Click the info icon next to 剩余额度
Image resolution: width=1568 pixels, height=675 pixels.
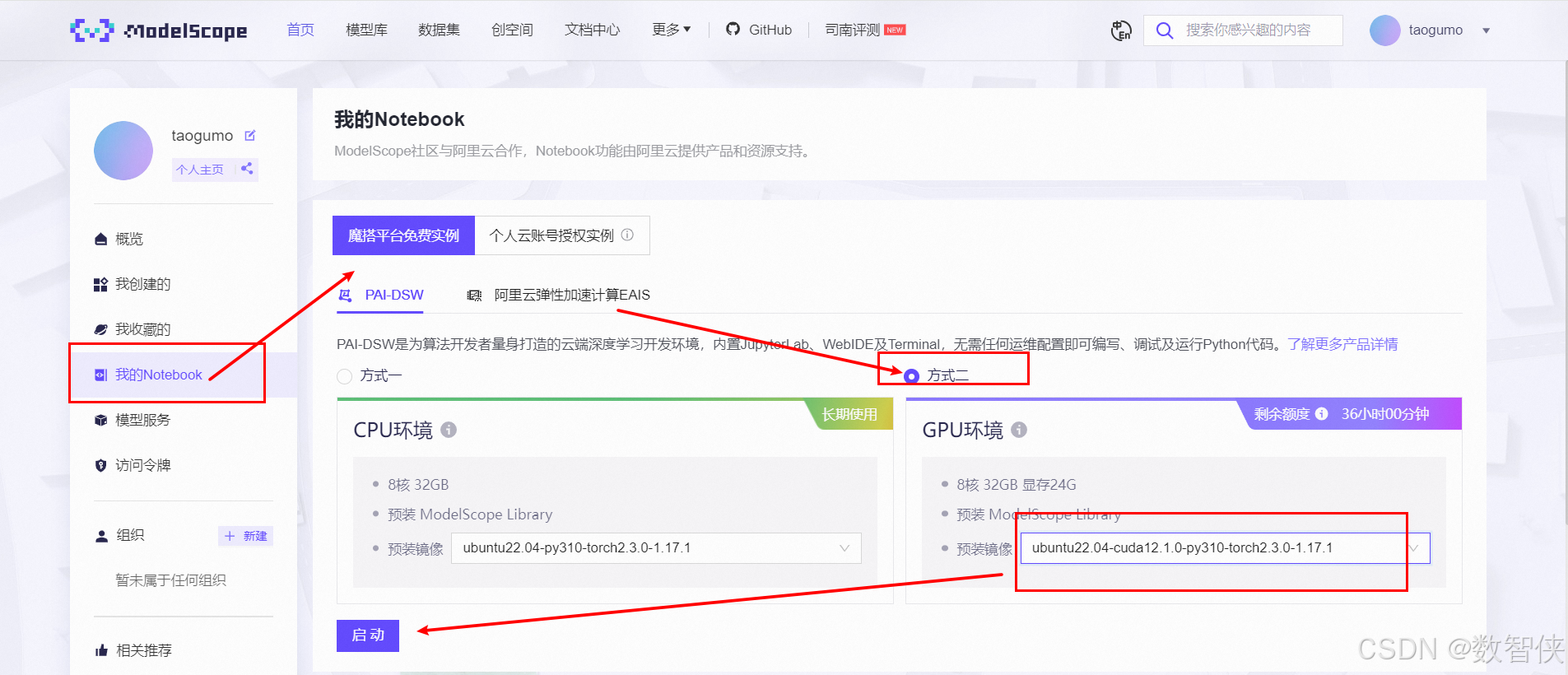1321,414
